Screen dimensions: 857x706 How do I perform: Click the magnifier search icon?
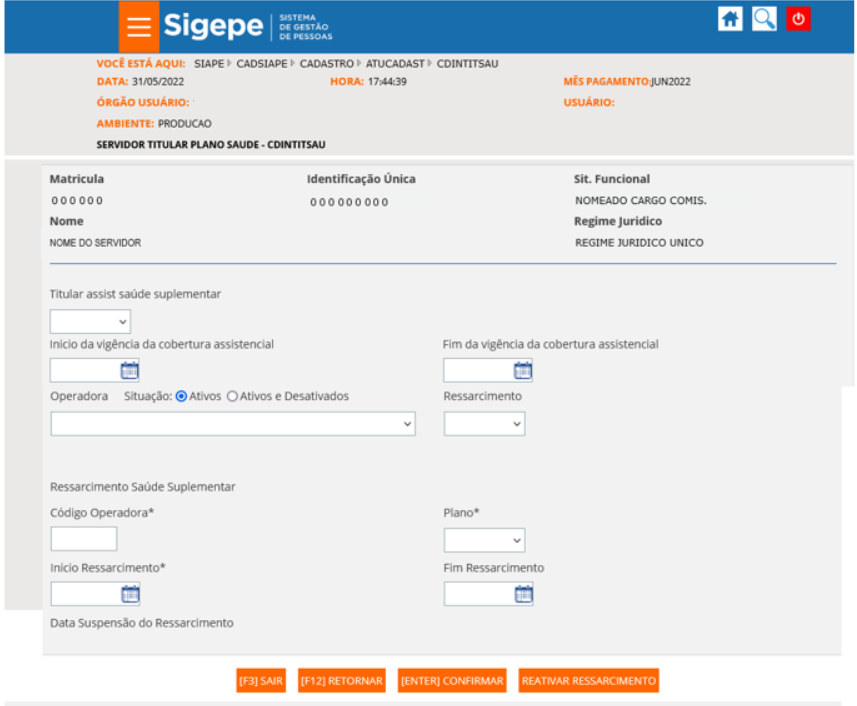(764, 19)
